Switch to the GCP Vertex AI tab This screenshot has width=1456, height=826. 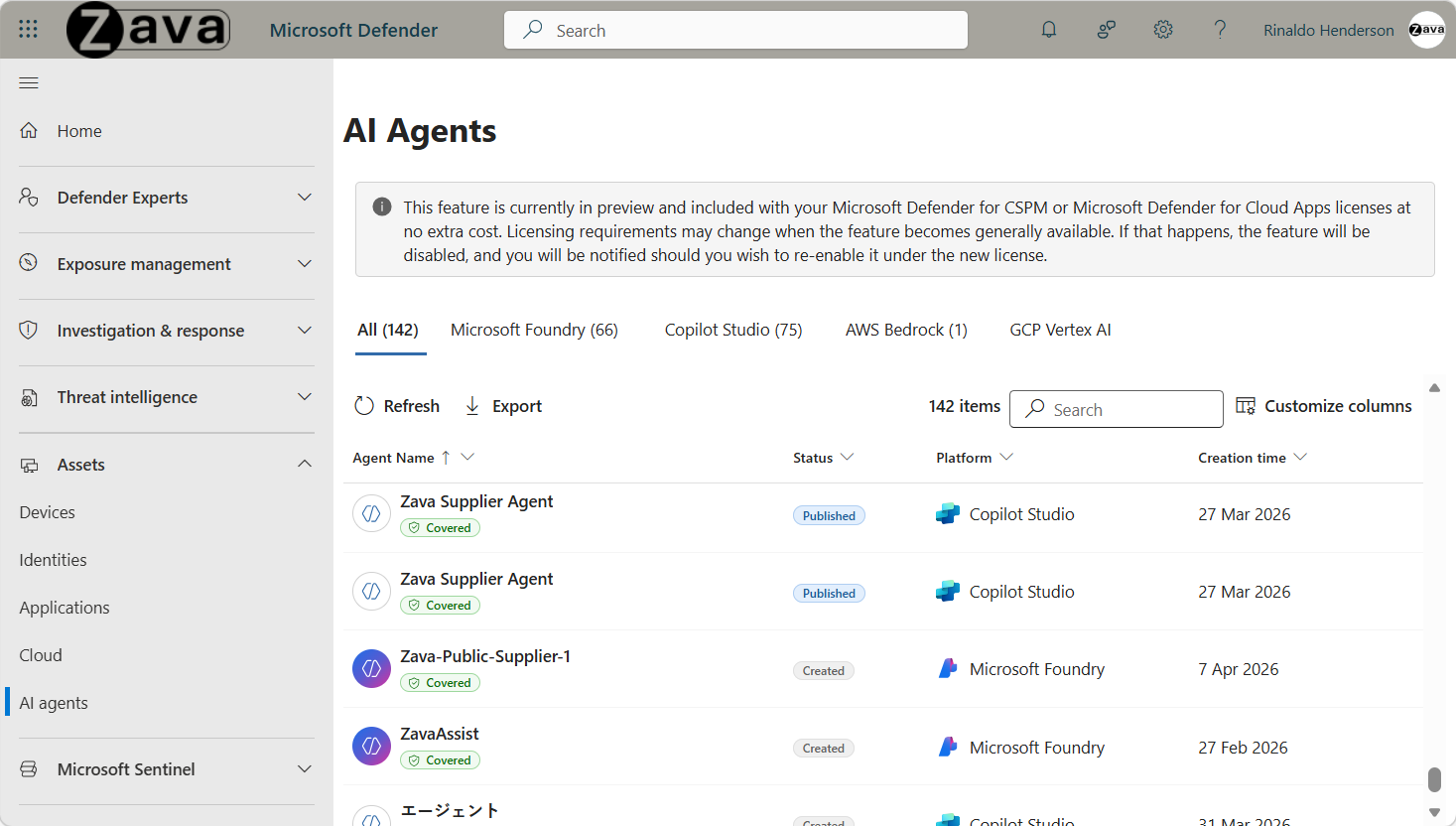coord(1060,330)
